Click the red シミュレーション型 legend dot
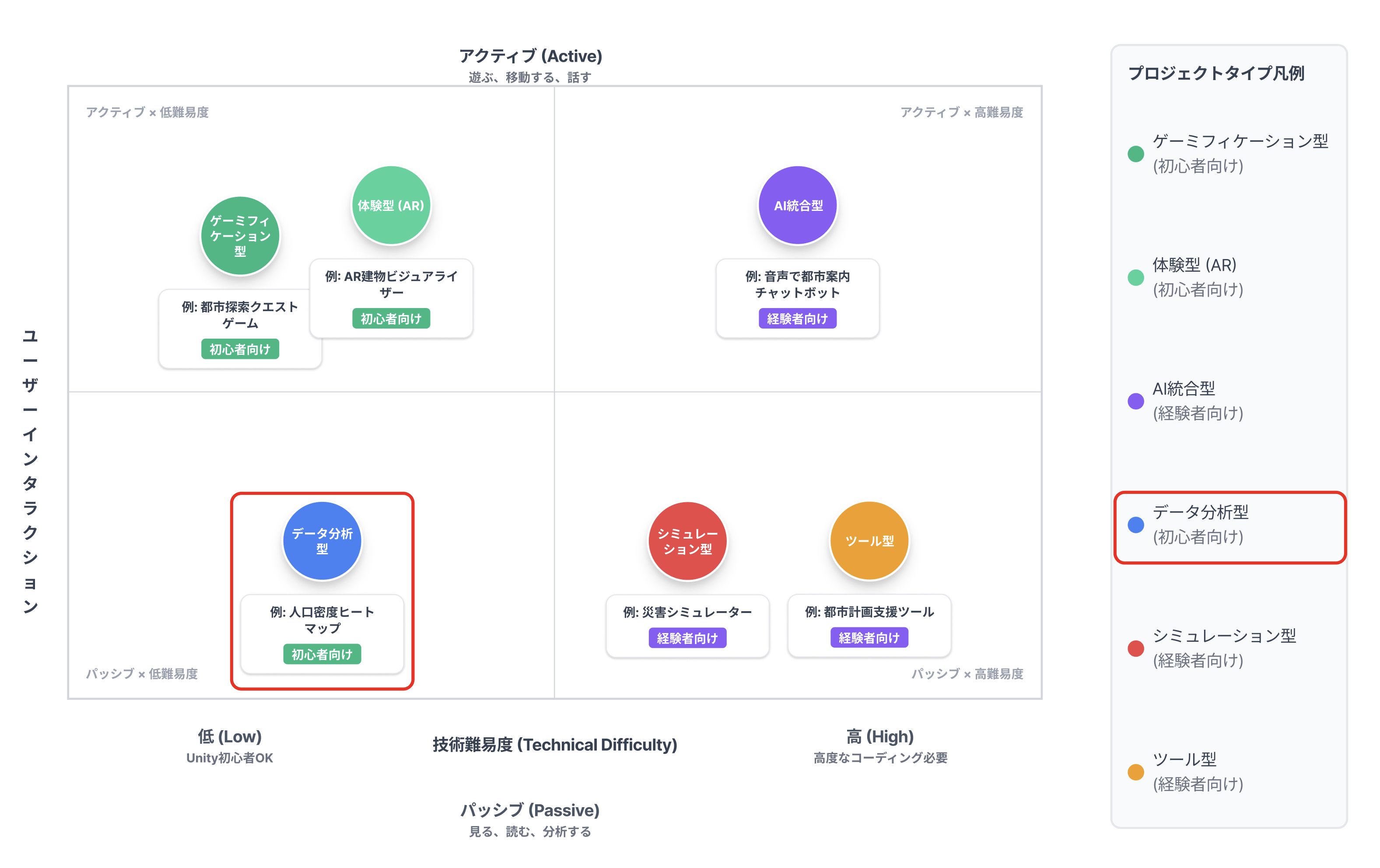This screenshot has height=868, width=1380. [x=1135, y=648]
